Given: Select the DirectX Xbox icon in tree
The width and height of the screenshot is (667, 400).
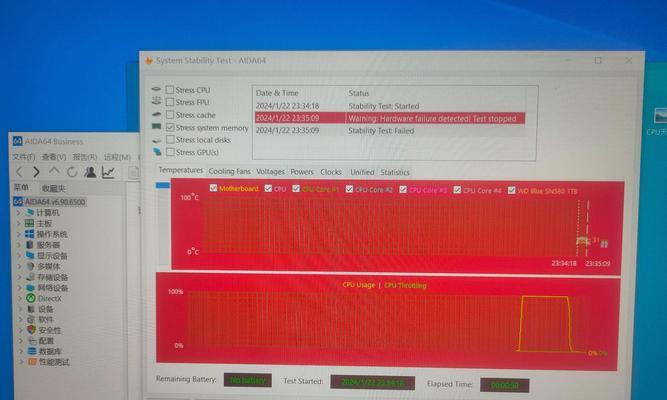Looking at the screenshot, I should [31, 298].
